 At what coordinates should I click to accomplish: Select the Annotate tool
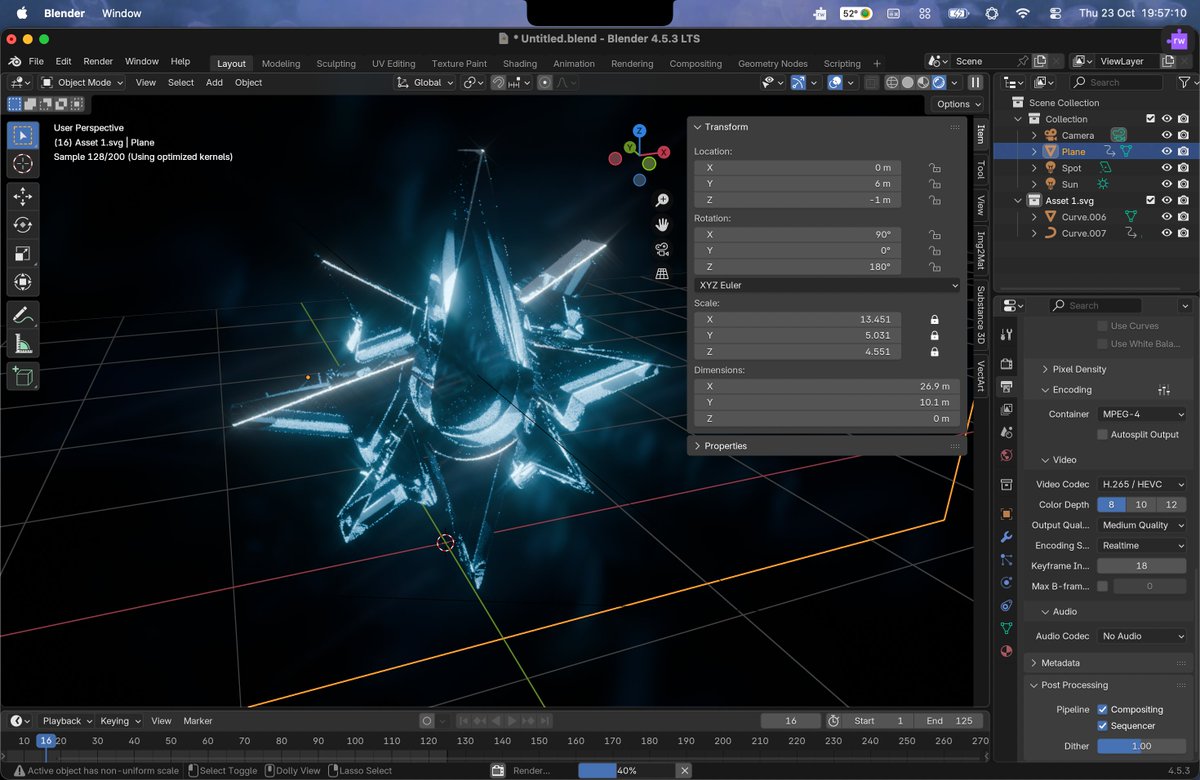pos(23,315)
